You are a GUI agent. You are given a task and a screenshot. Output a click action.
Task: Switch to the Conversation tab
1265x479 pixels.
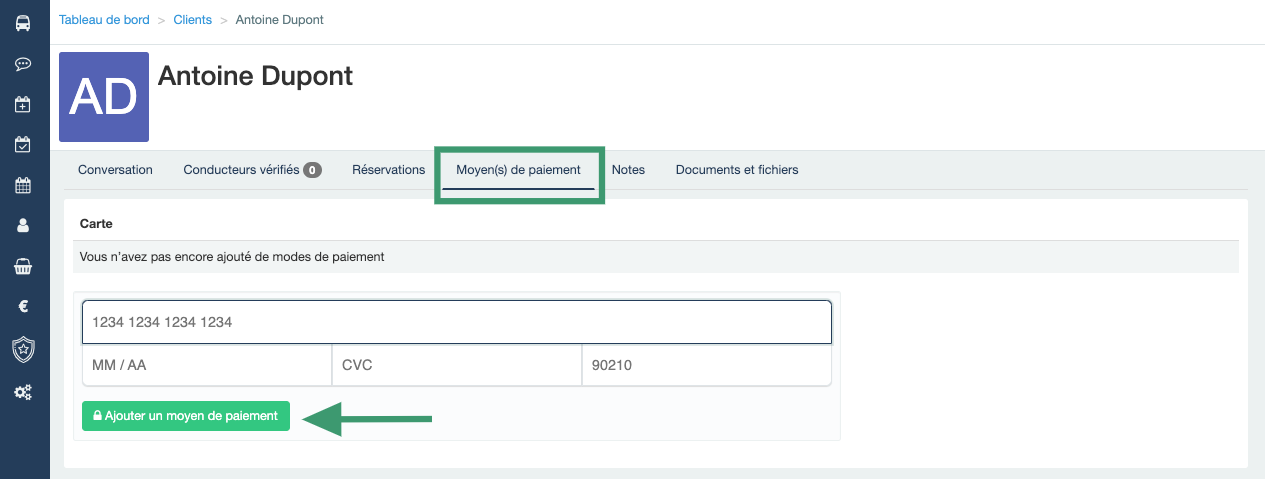[115, 170]
